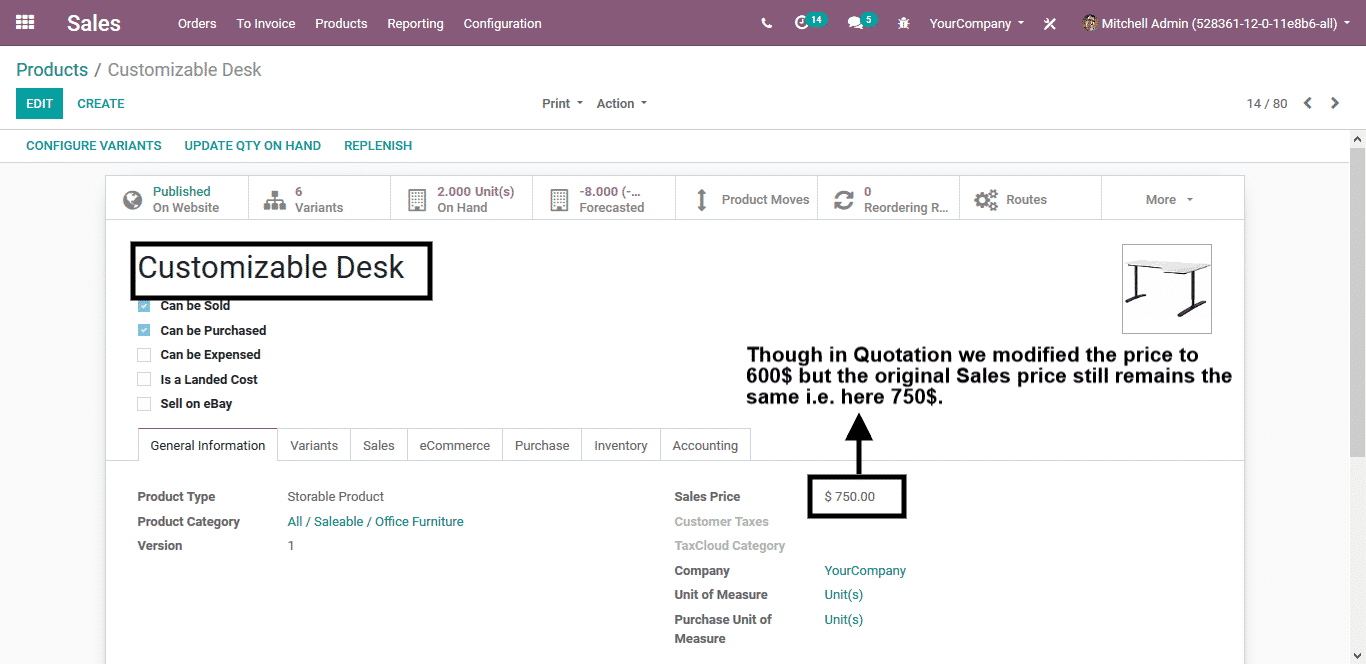Open the apps grid menu icon
1366x664 pixels.
25,23
